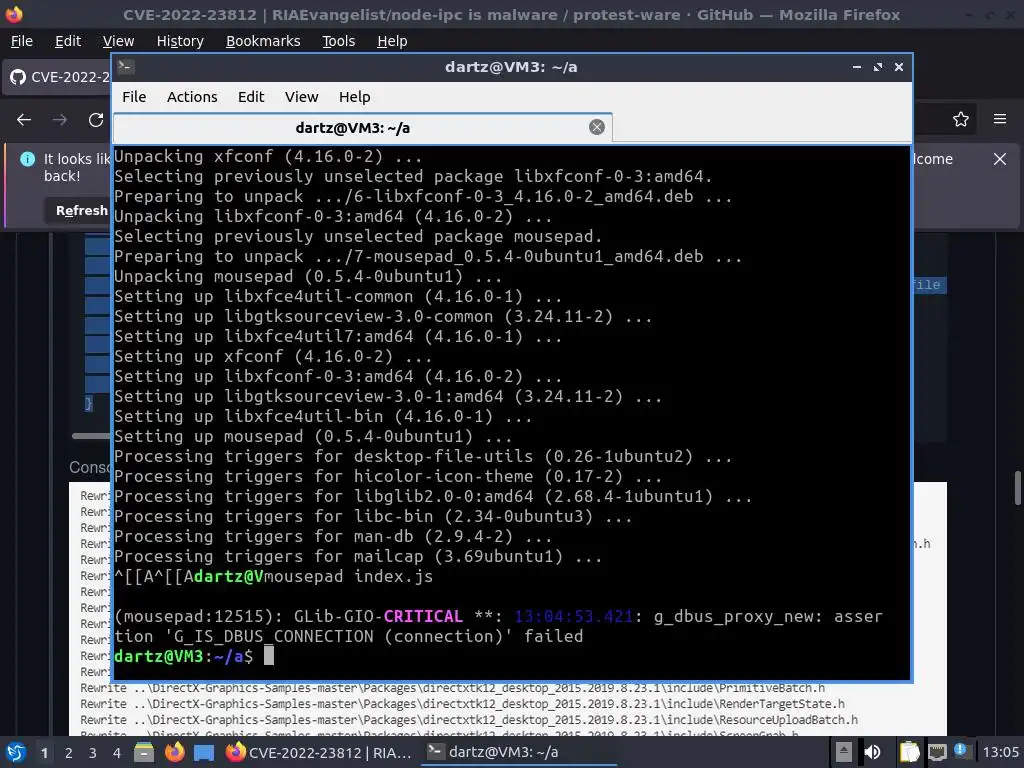Click the RenderTargetState.h rewrite line in Firefox
Viewport: 1024px width, 768px height.
tap(462, 704)
